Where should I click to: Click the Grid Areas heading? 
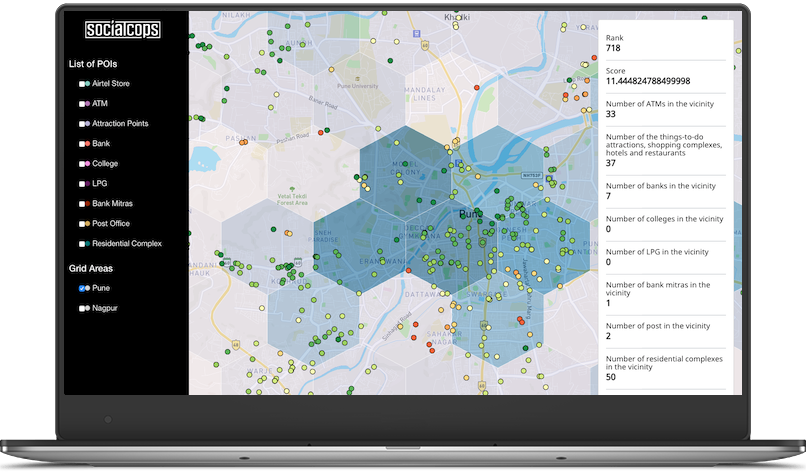90,268
